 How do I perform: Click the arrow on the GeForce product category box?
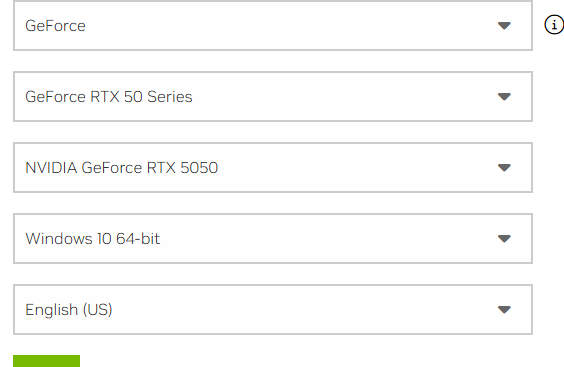pyautogui.click(x=504, y=26)
